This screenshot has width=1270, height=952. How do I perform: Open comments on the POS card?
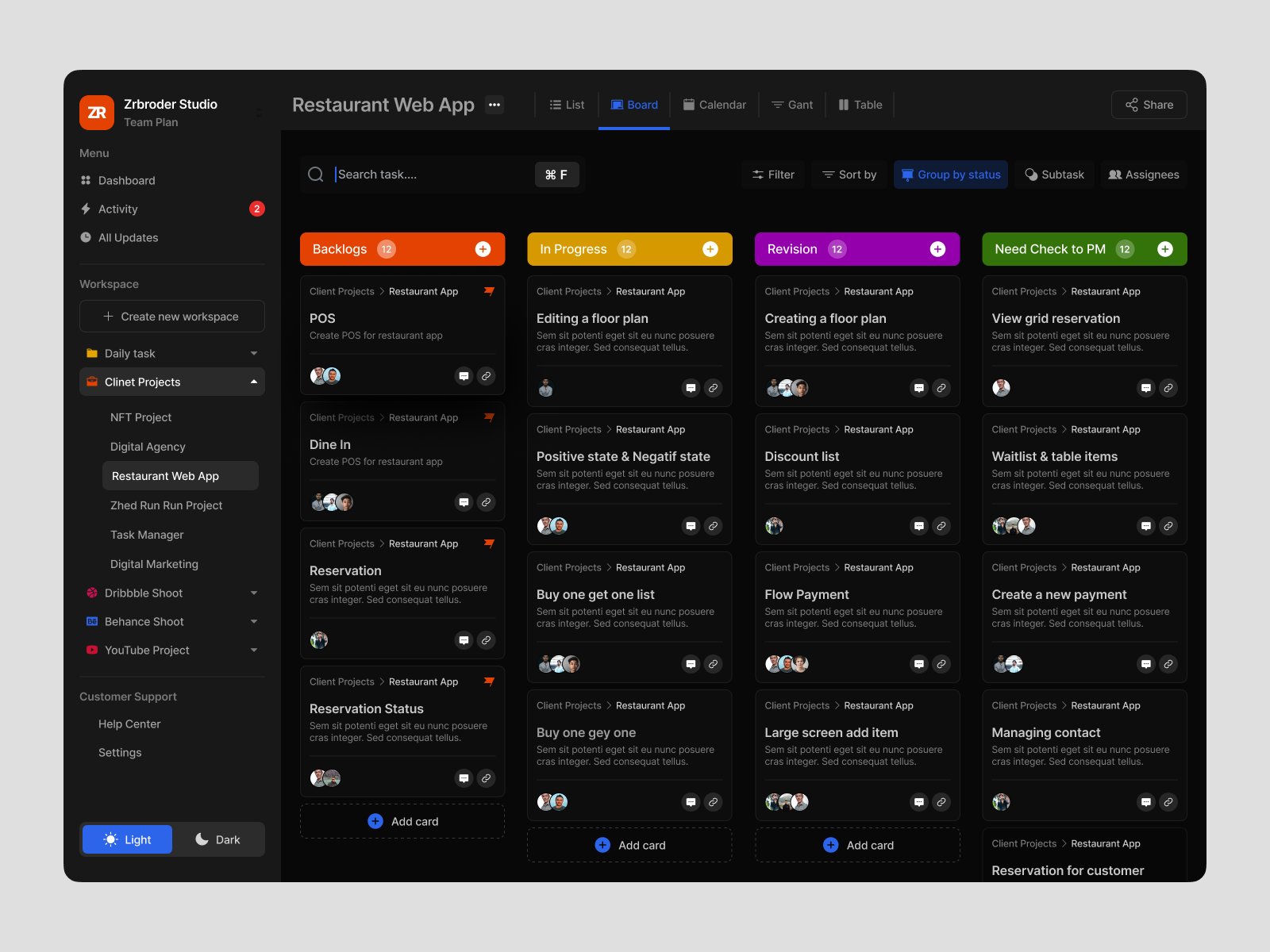464,376
